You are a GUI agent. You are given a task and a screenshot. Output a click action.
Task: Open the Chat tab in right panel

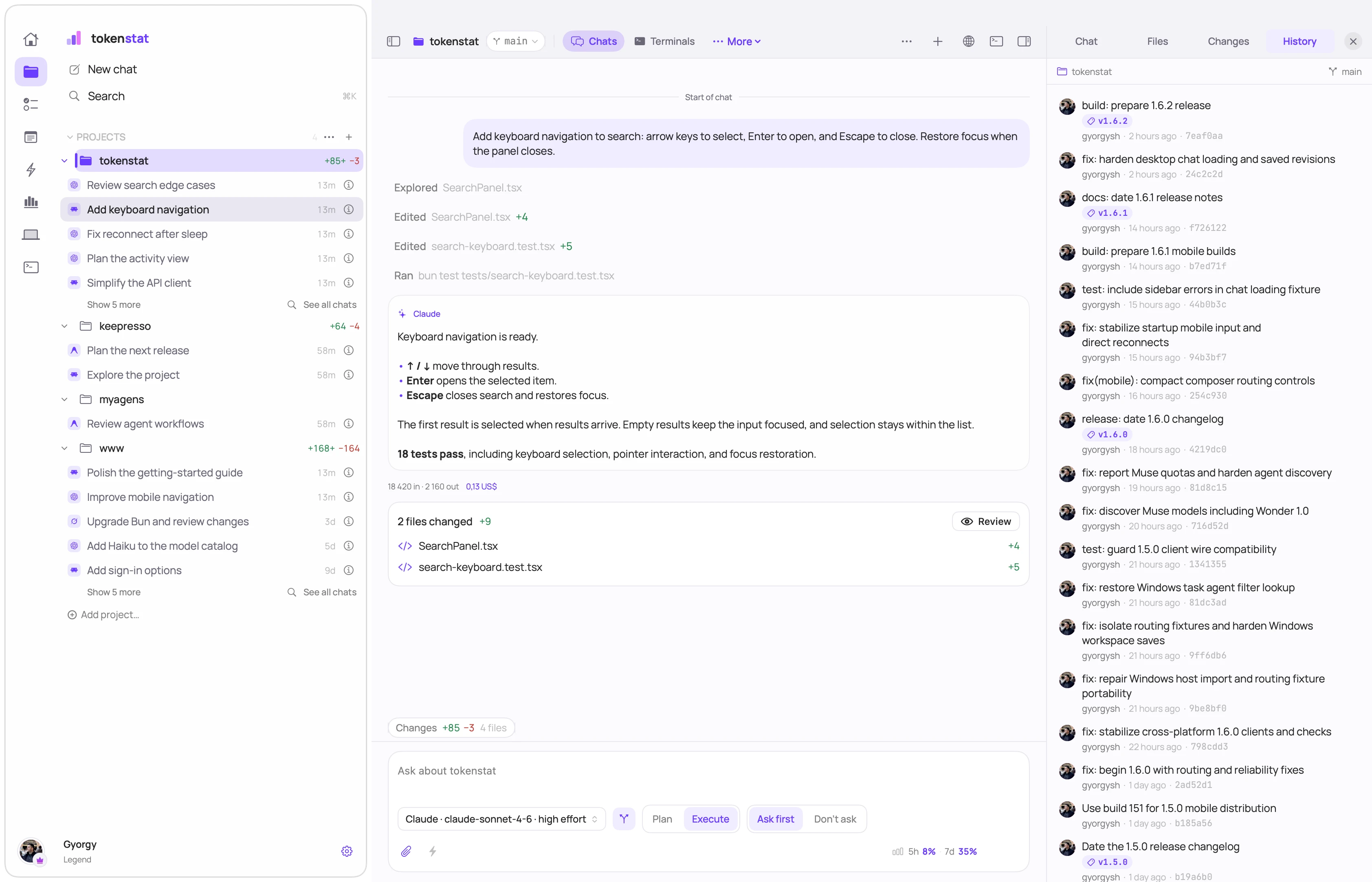coord(1086,41)
